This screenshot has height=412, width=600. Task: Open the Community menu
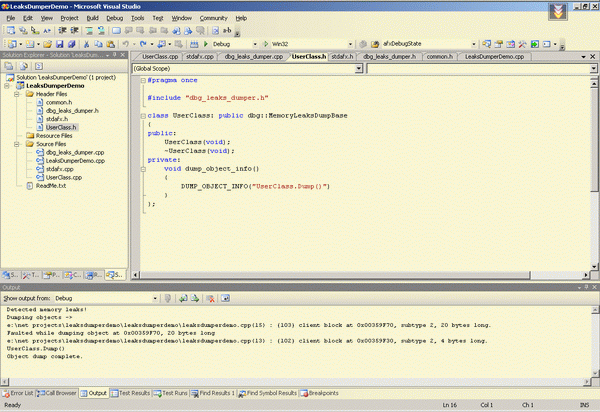pyautogui.click(x=213, y=18)
